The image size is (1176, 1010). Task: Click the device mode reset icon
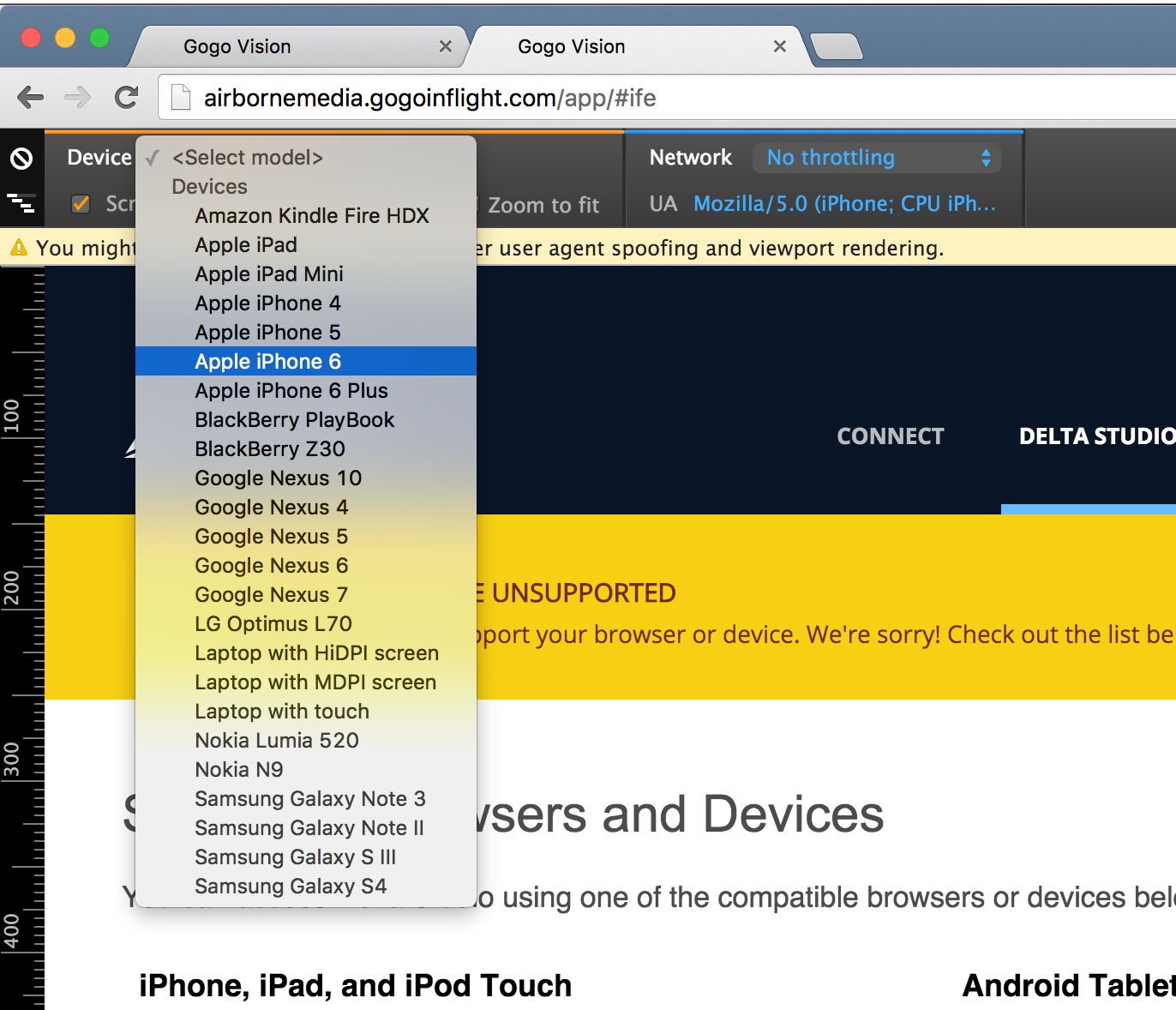[21, 158]
